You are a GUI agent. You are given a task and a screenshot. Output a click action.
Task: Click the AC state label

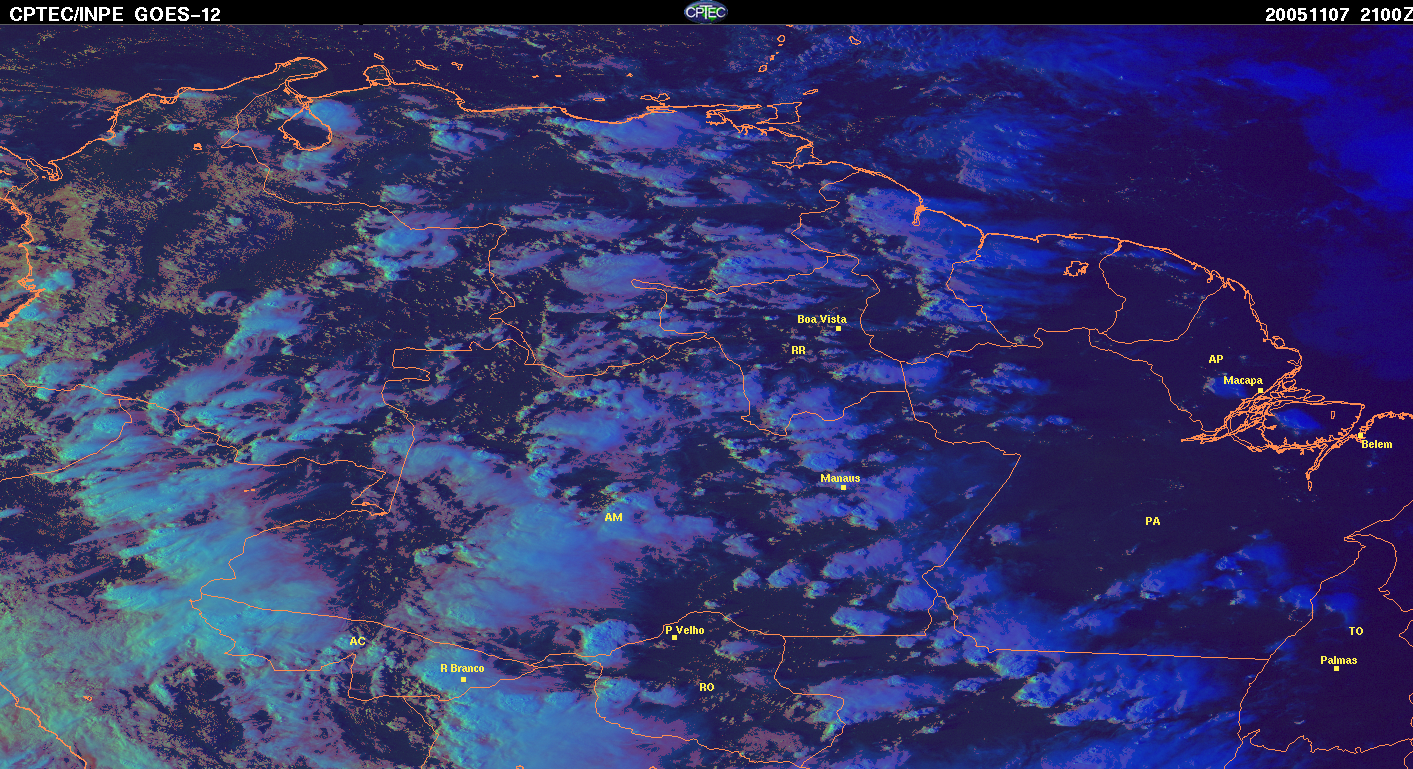[x=357, y=641]
